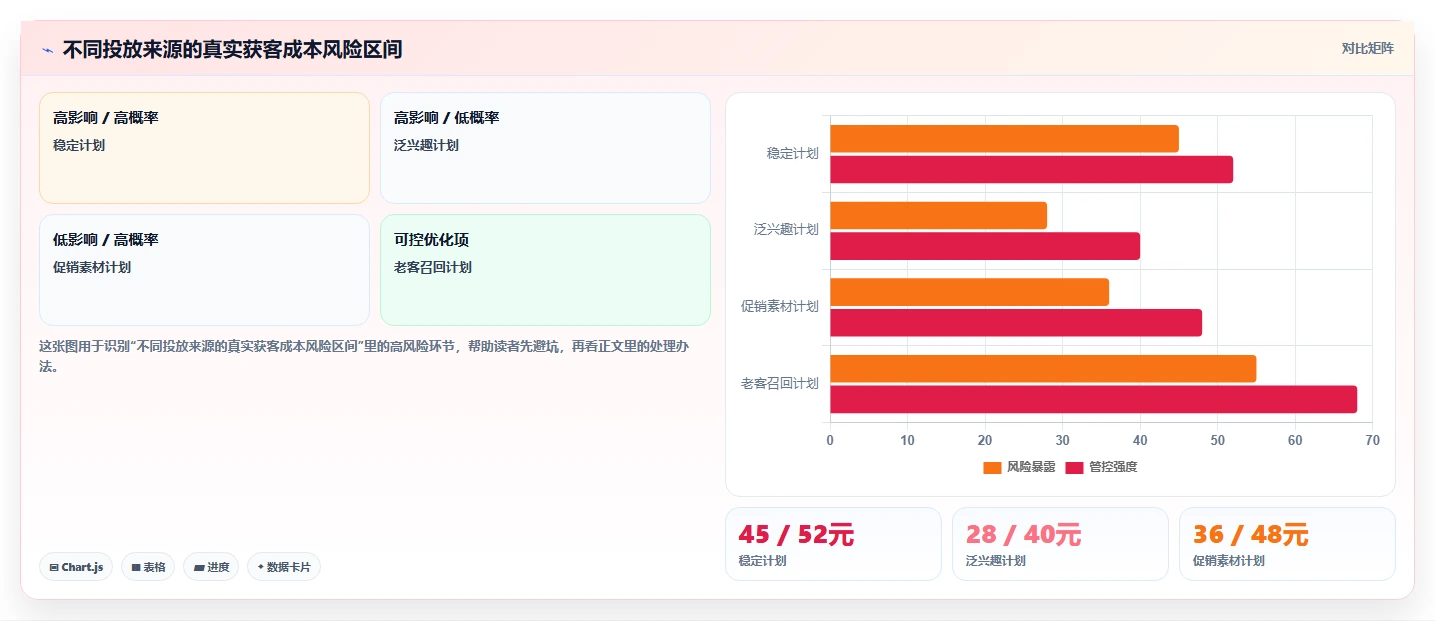The width and height of the screenshot is (1435, 621).
Task: Click the 对比矩阵 label in the header
Action: (1367, 48)
